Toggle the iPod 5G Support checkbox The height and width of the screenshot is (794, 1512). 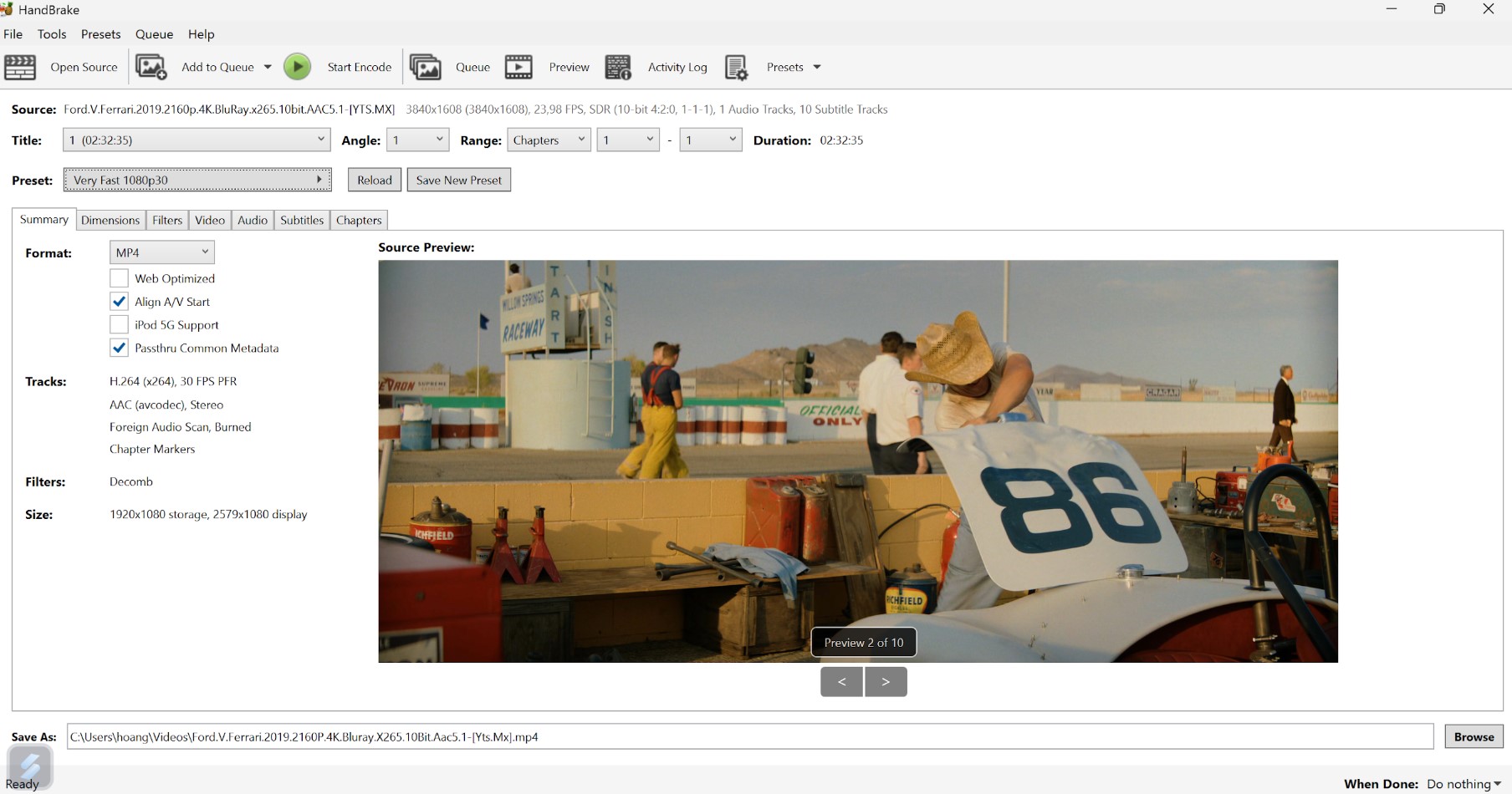pyautogui.click(x=120, y=325)
